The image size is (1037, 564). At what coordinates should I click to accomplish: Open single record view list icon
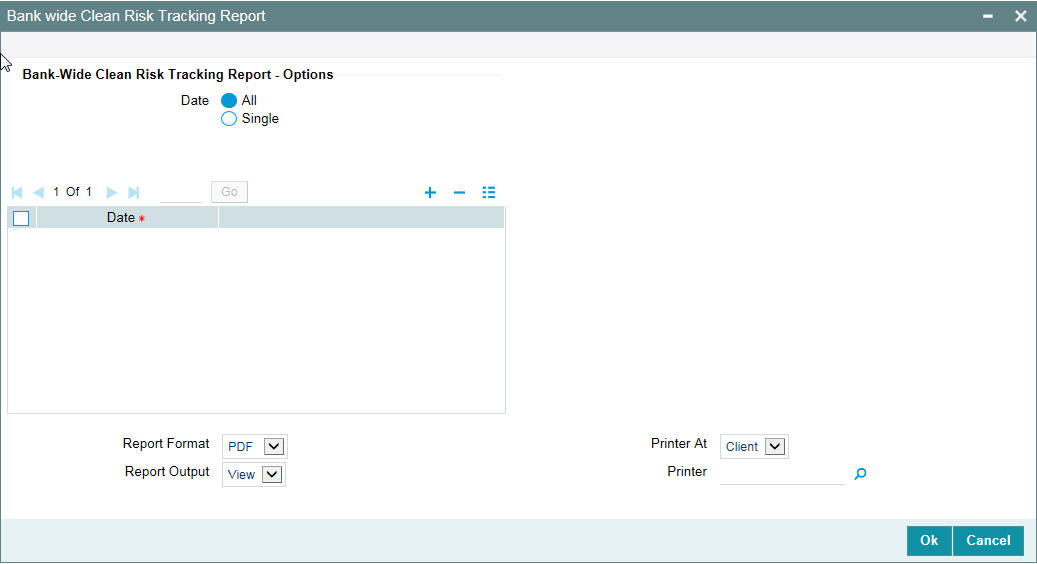coord(489,192)
